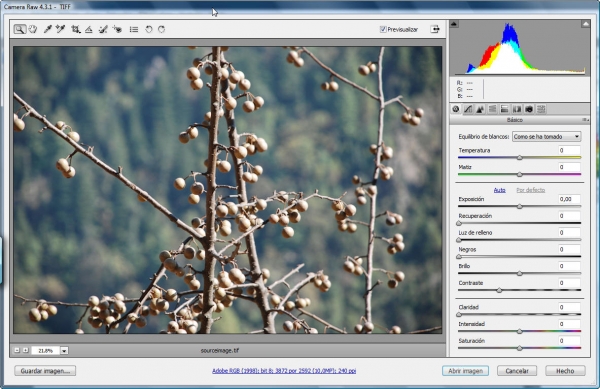Click the Cancelar button

point(517,371)
